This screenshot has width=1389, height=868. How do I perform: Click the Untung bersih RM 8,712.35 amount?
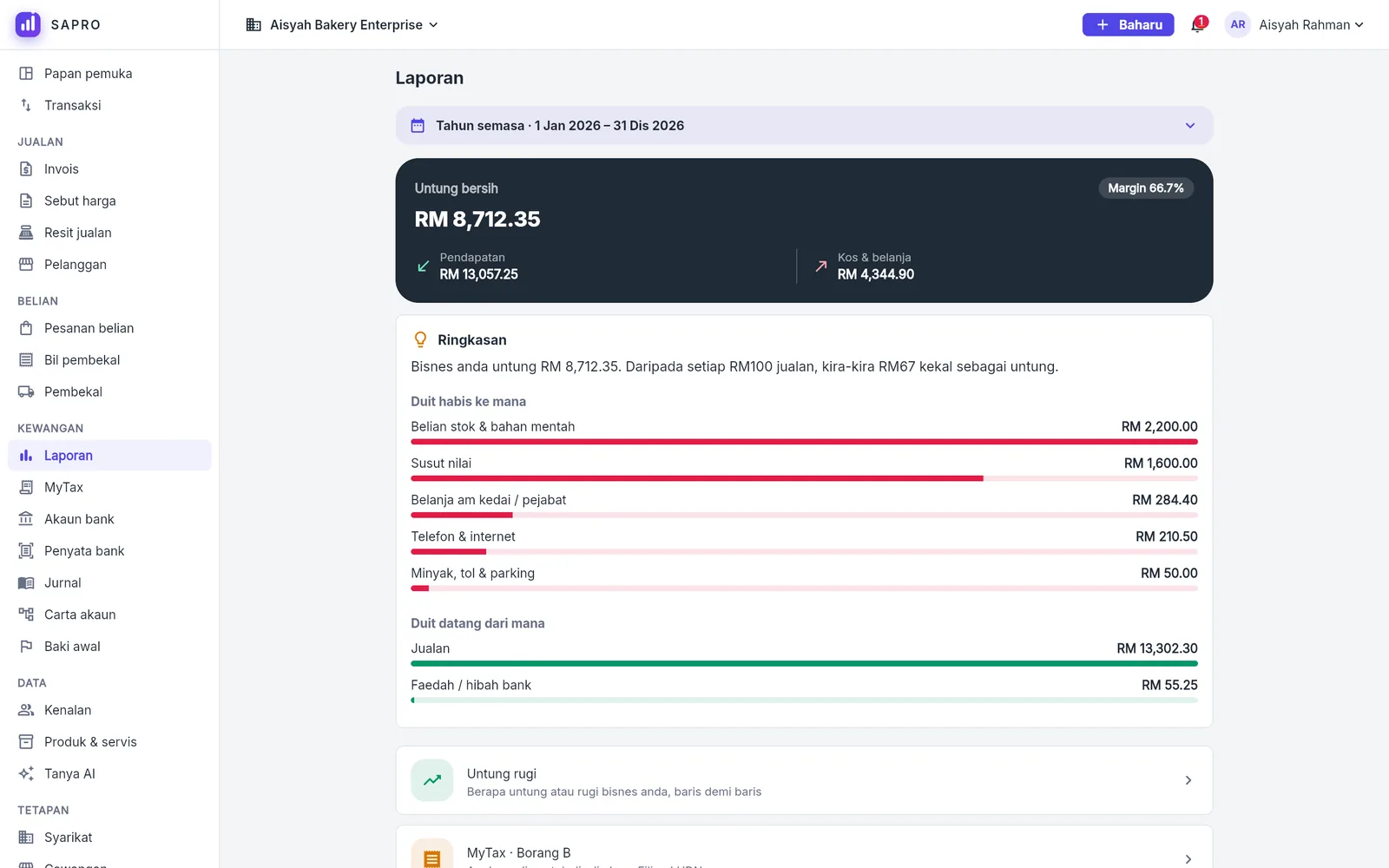pyautogui.click(x=477, y=219)
